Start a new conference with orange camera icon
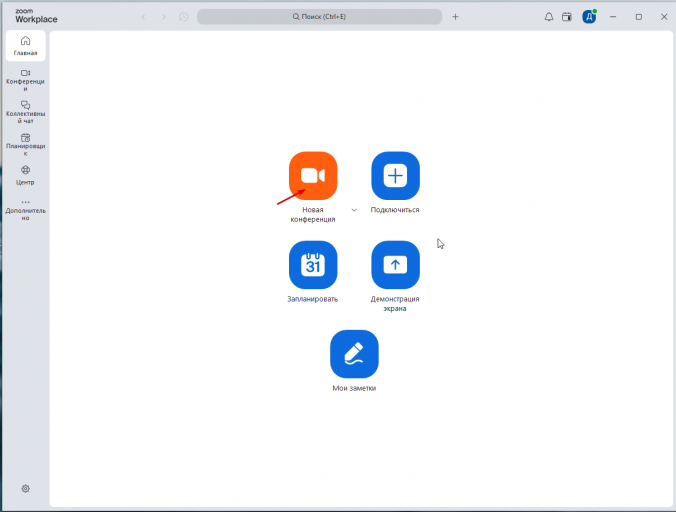Screen dimensions: 676x512 click(x=313, y=175)
